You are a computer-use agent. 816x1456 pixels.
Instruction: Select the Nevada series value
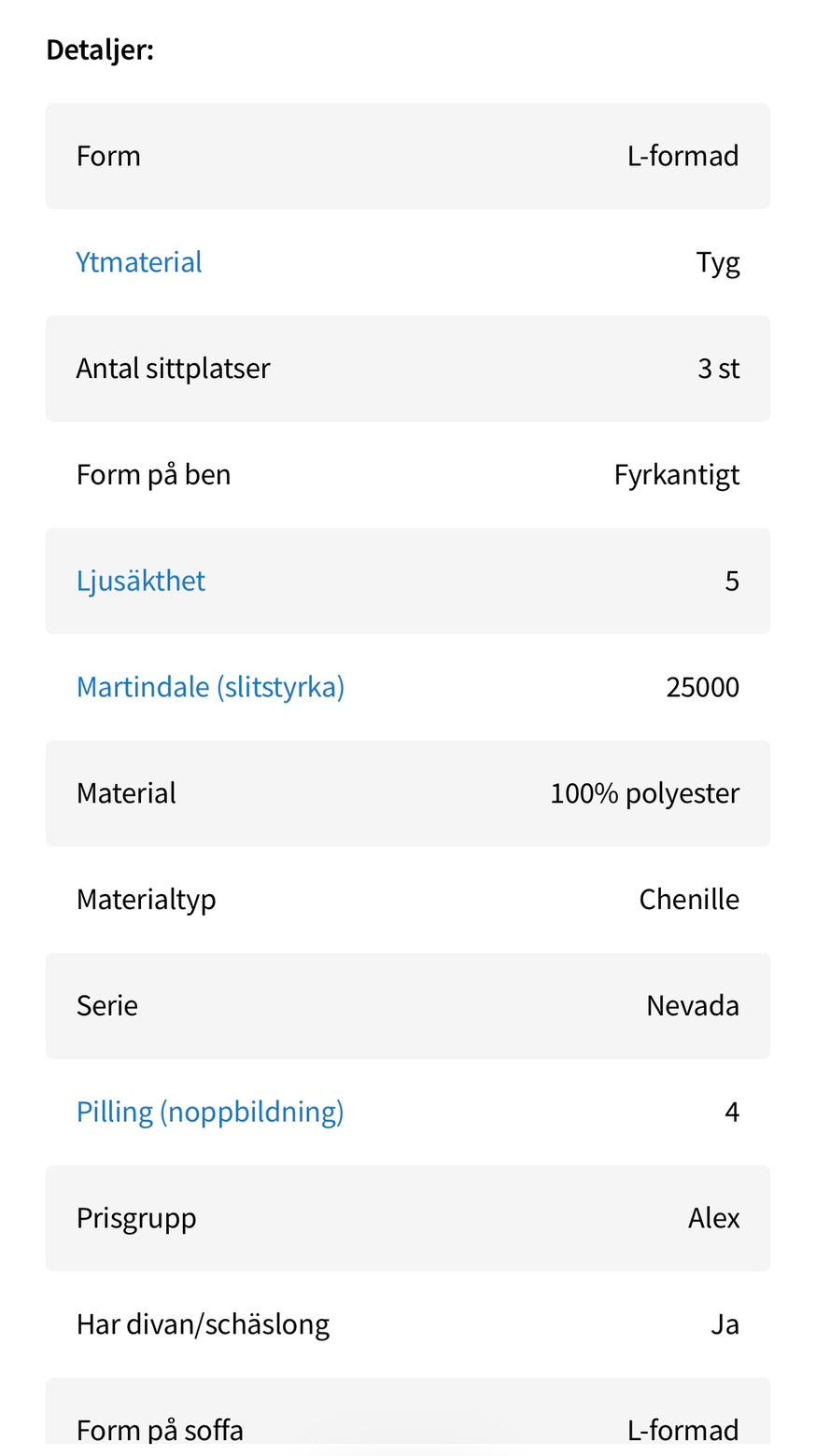pos(692,1006)
